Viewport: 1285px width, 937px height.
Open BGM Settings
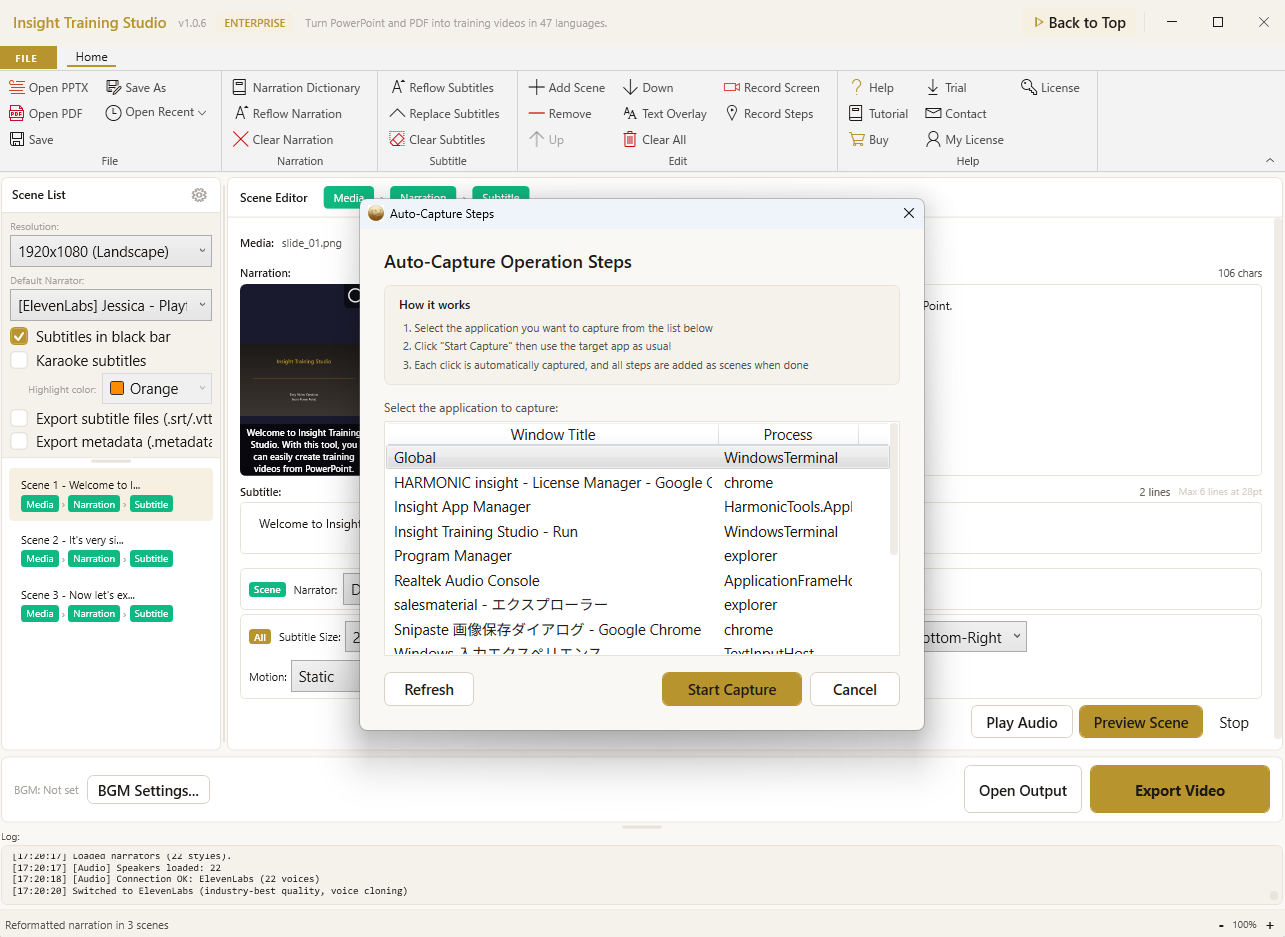click(x=148, y=790)
